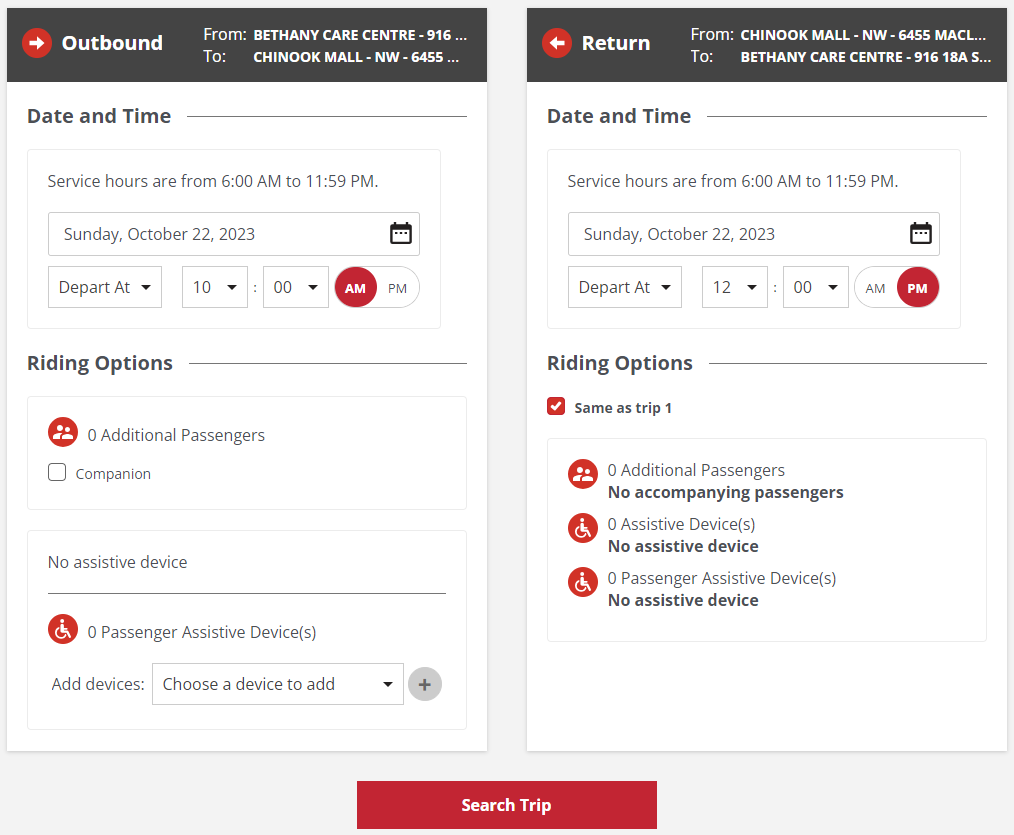Click the Outbound date input field
This screenshot has height=835, width=1014.
pyautogui.click(x=215, y=234)
